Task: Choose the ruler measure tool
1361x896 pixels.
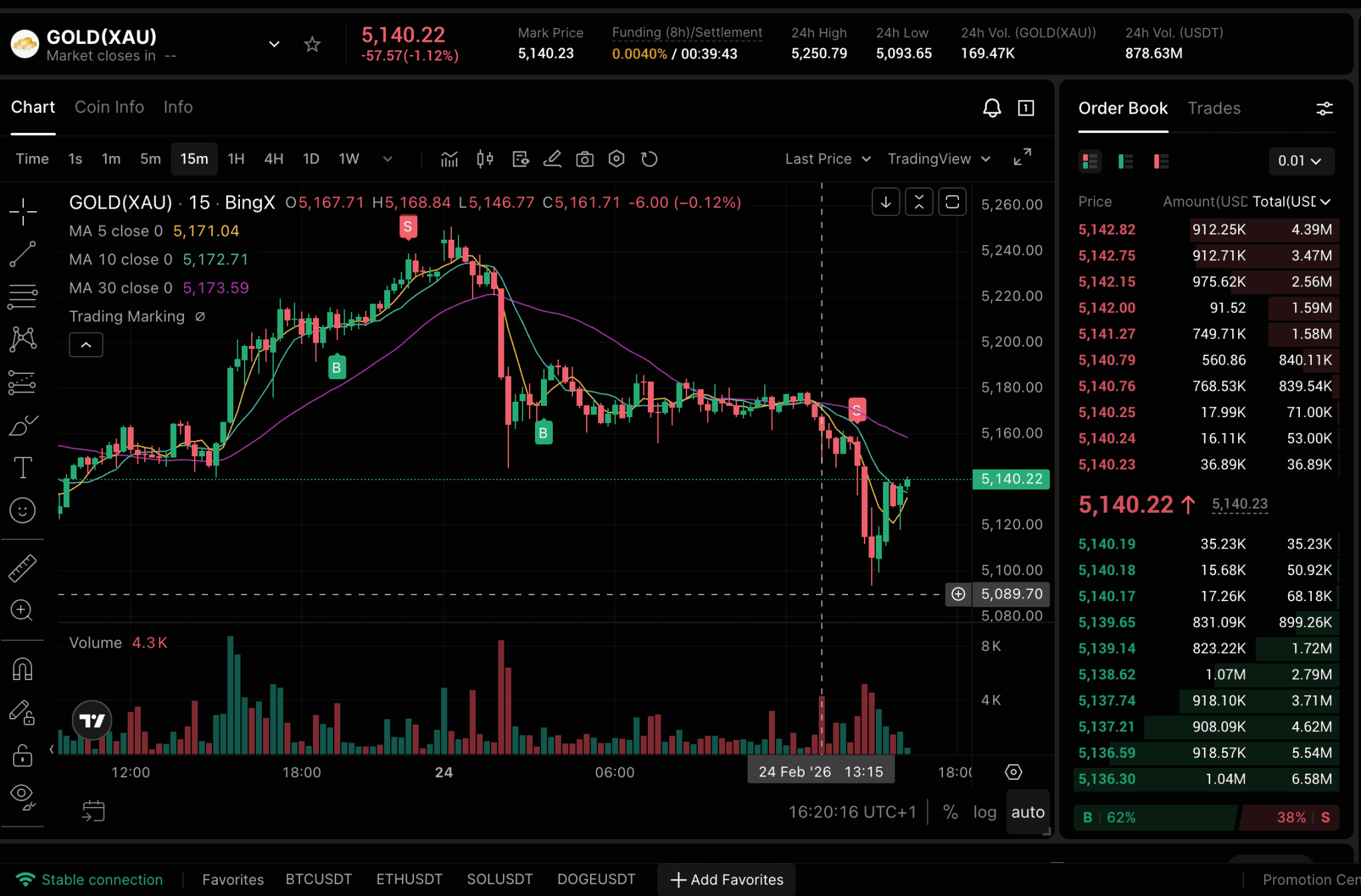Action: click(23, 568)
